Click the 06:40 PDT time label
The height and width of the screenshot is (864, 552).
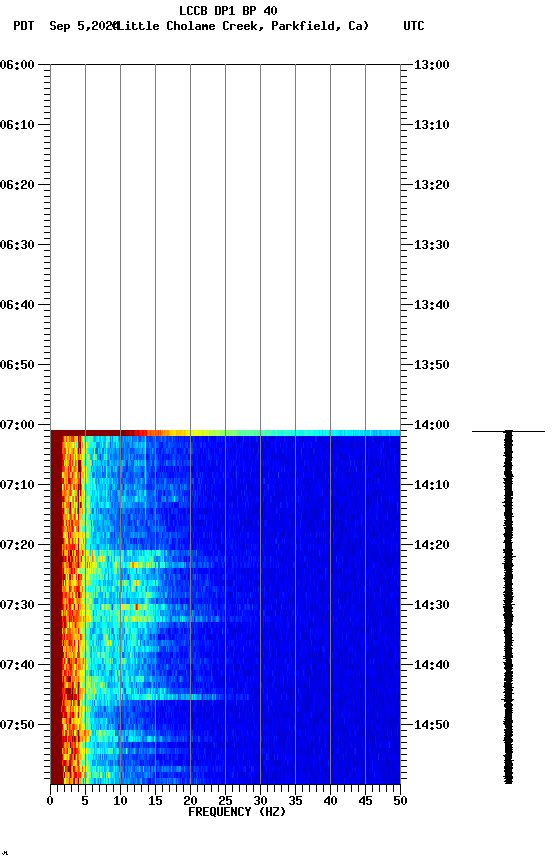click(17, 305)
